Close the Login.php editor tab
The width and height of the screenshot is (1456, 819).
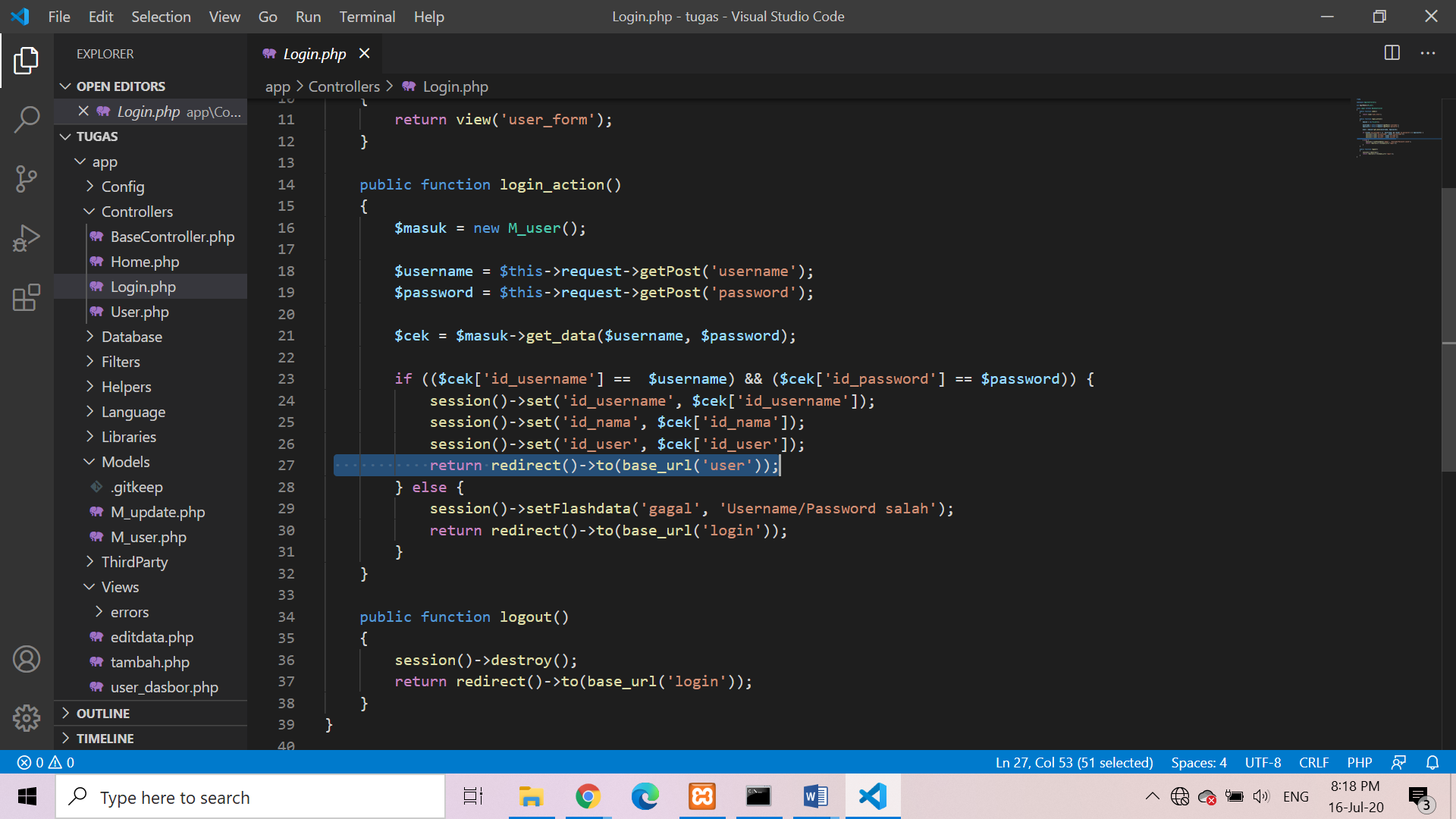tap(364, 53)
